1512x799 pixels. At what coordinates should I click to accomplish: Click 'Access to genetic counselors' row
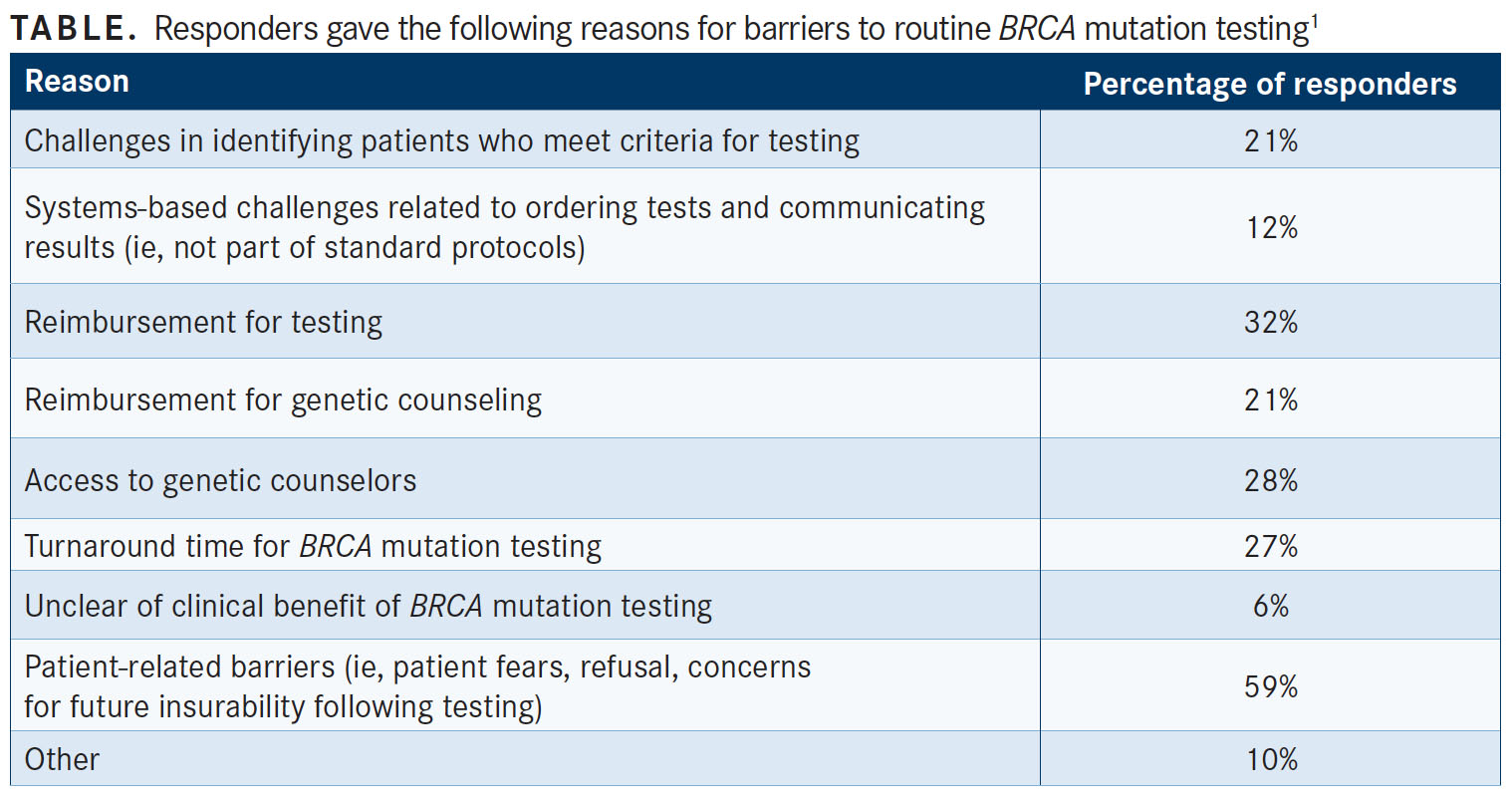tap(220, 480)
